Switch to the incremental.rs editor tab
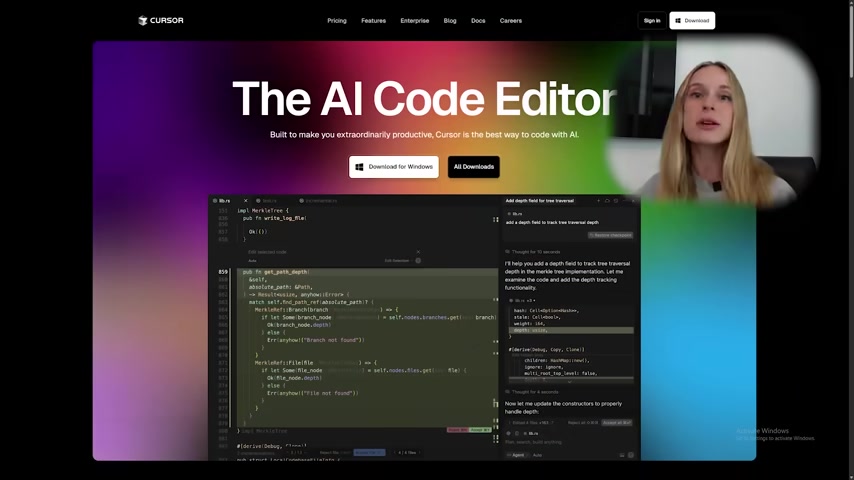 coord(318,200)
